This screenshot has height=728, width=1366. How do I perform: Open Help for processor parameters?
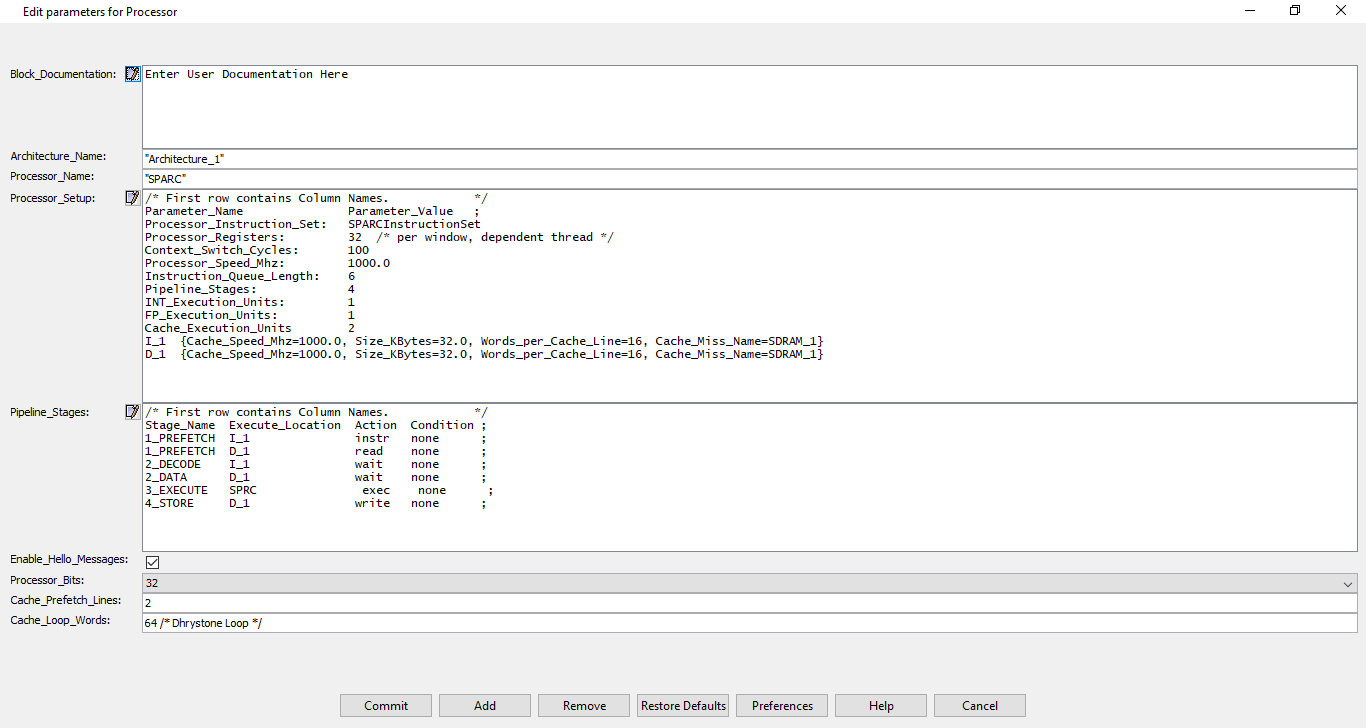tap(881, 705)
